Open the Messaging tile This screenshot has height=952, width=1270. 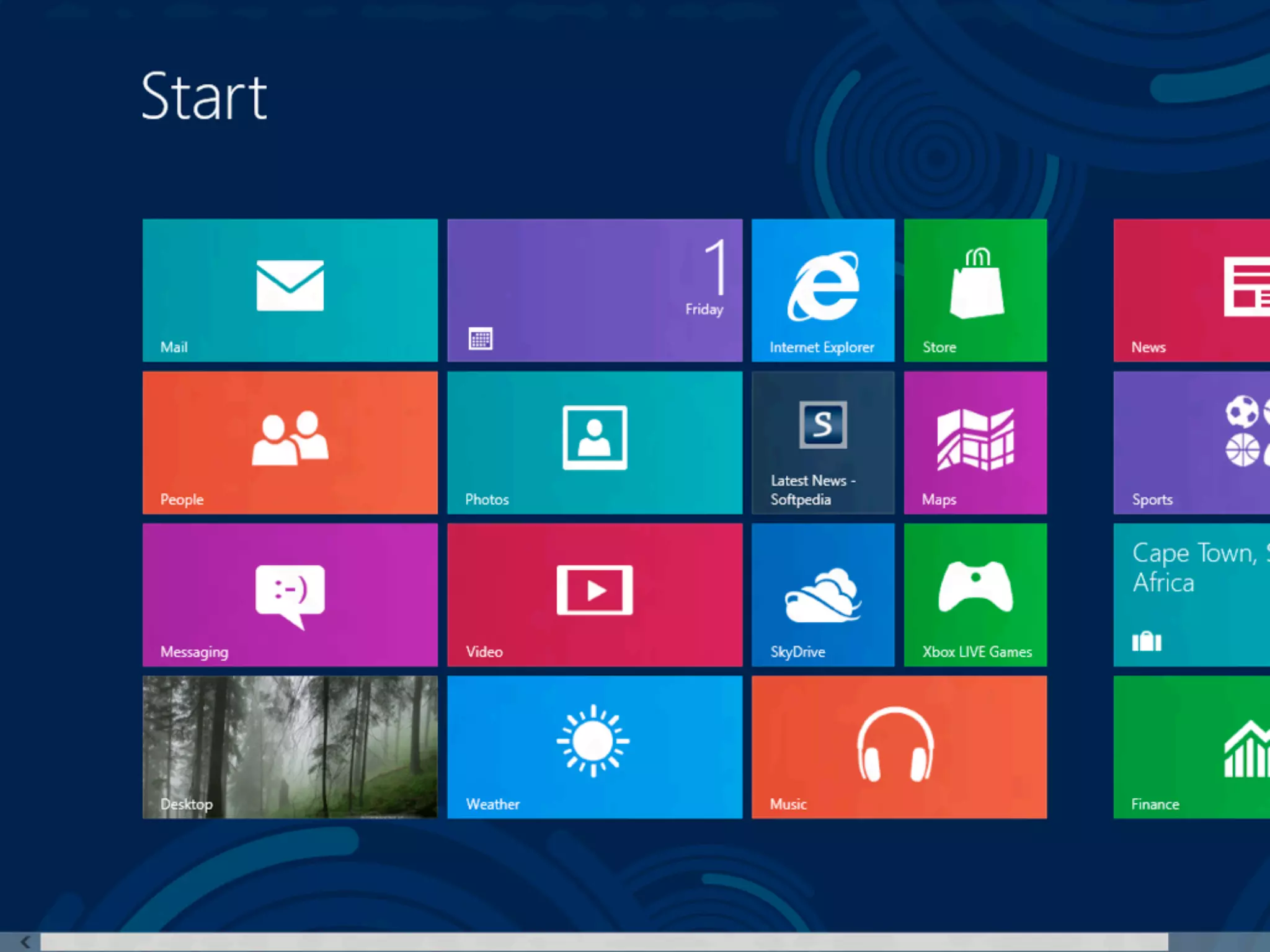[290, 595]
